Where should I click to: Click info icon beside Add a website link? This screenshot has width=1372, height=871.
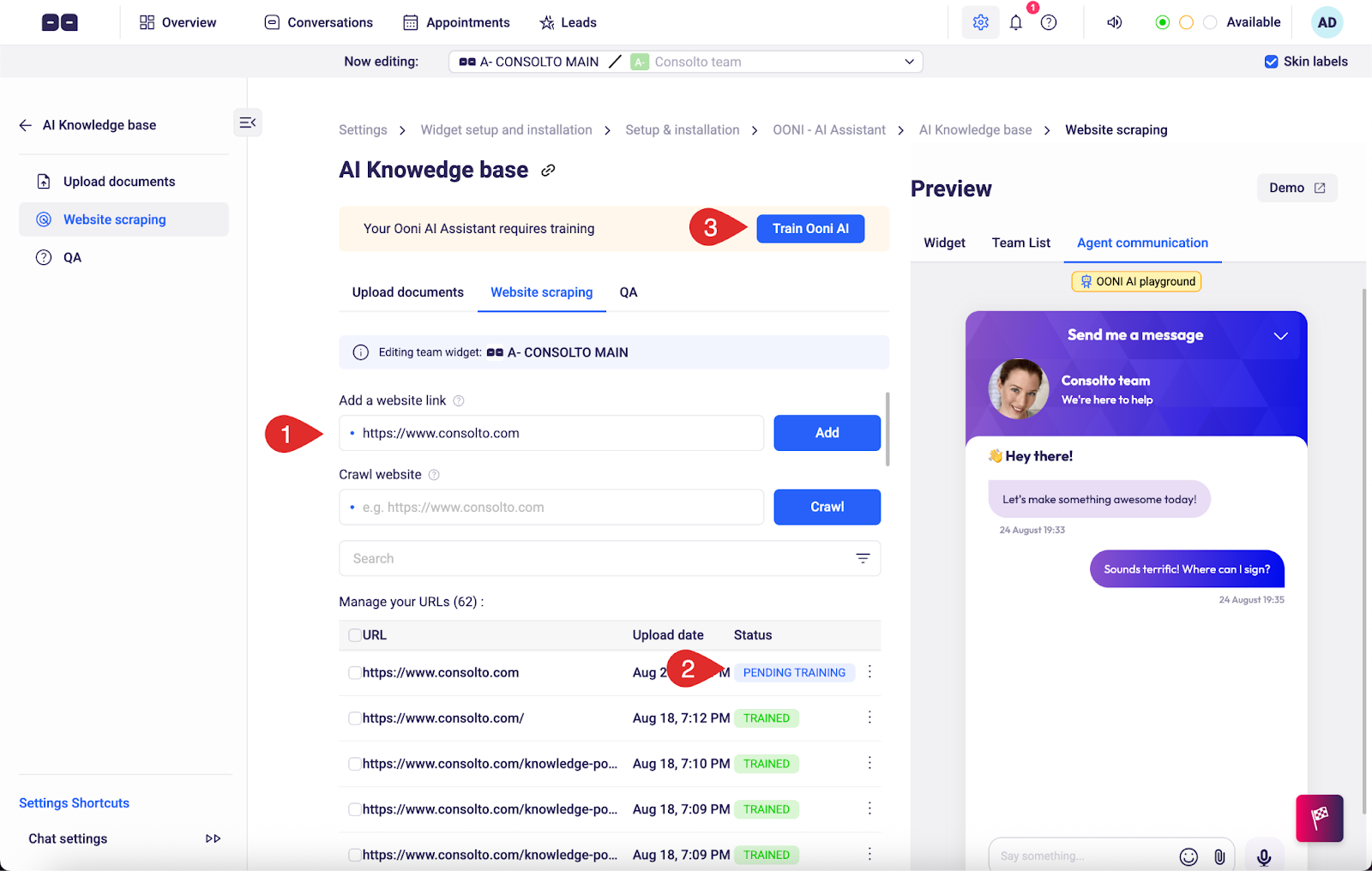coord(459,400)
